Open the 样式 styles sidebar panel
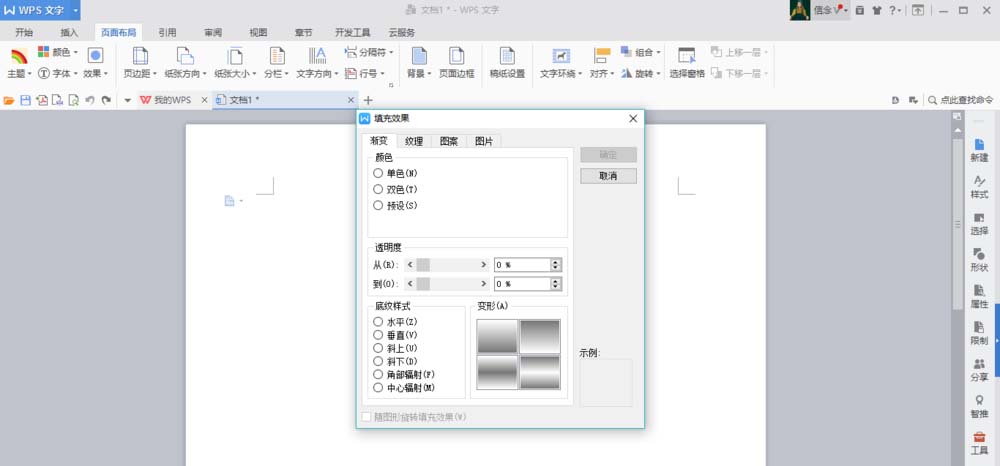 click(x=979, y=187)
